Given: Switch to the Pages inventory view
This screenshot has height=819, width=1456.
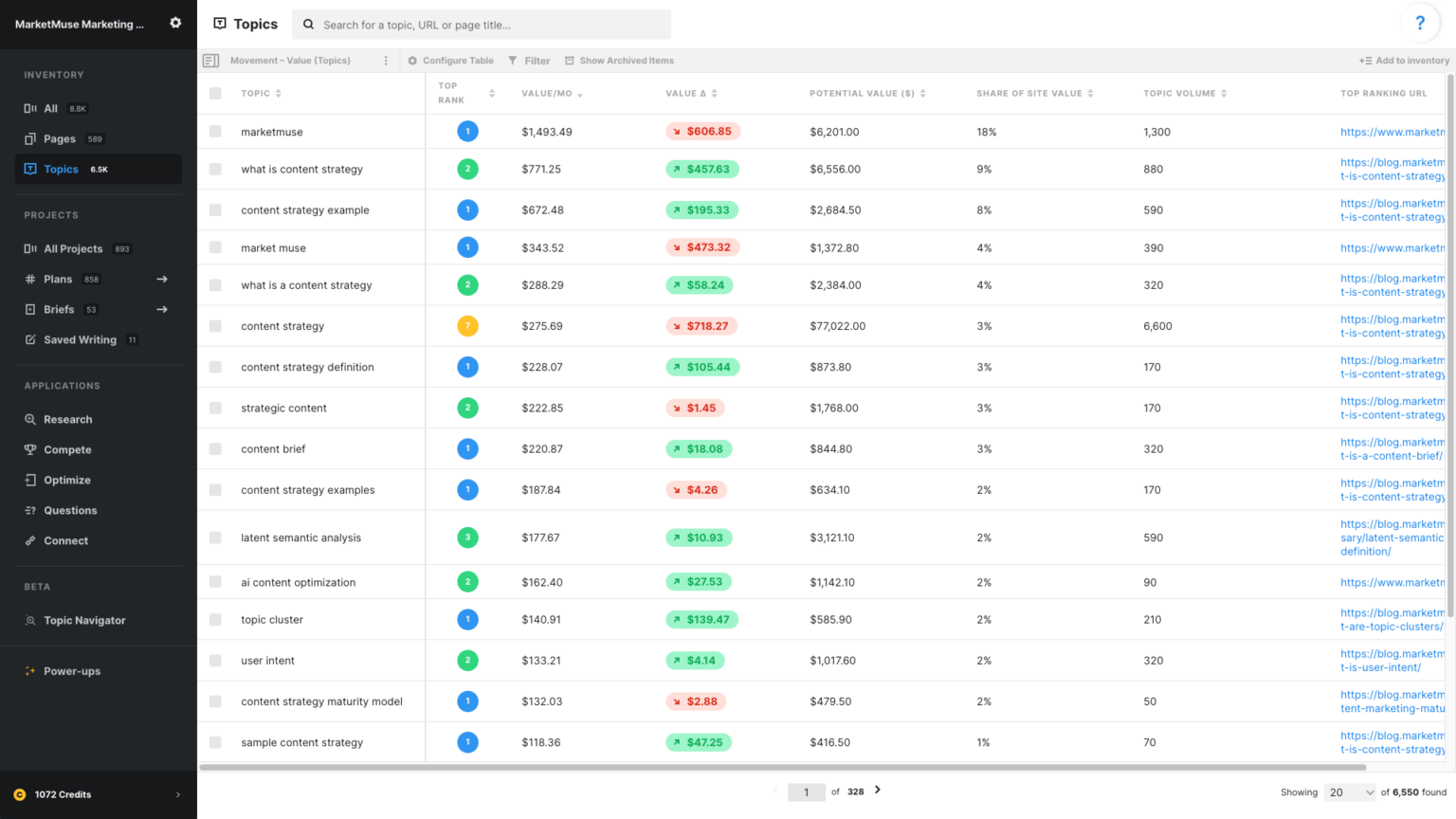Looking at the screenshot, I should tap(57, 138).
